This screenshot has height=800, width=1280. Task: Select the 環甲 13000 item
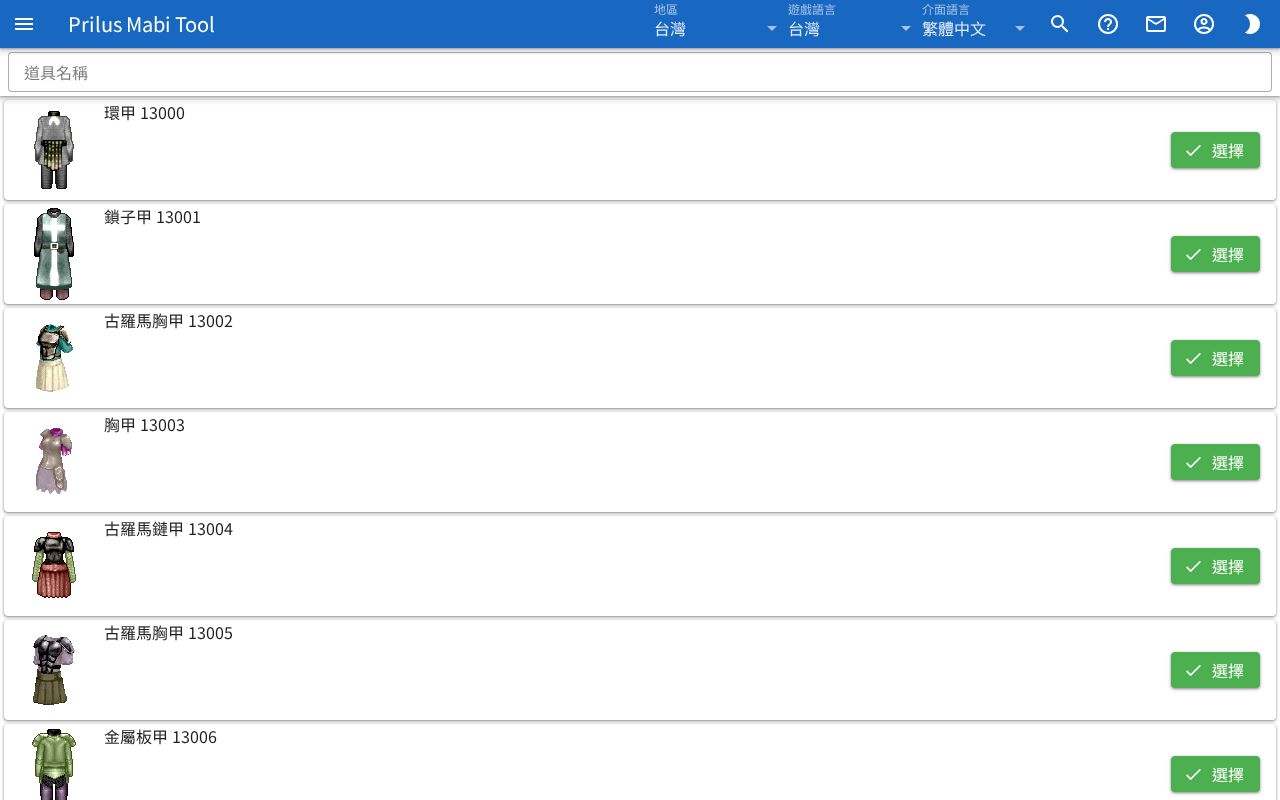tap(1215, 150)
